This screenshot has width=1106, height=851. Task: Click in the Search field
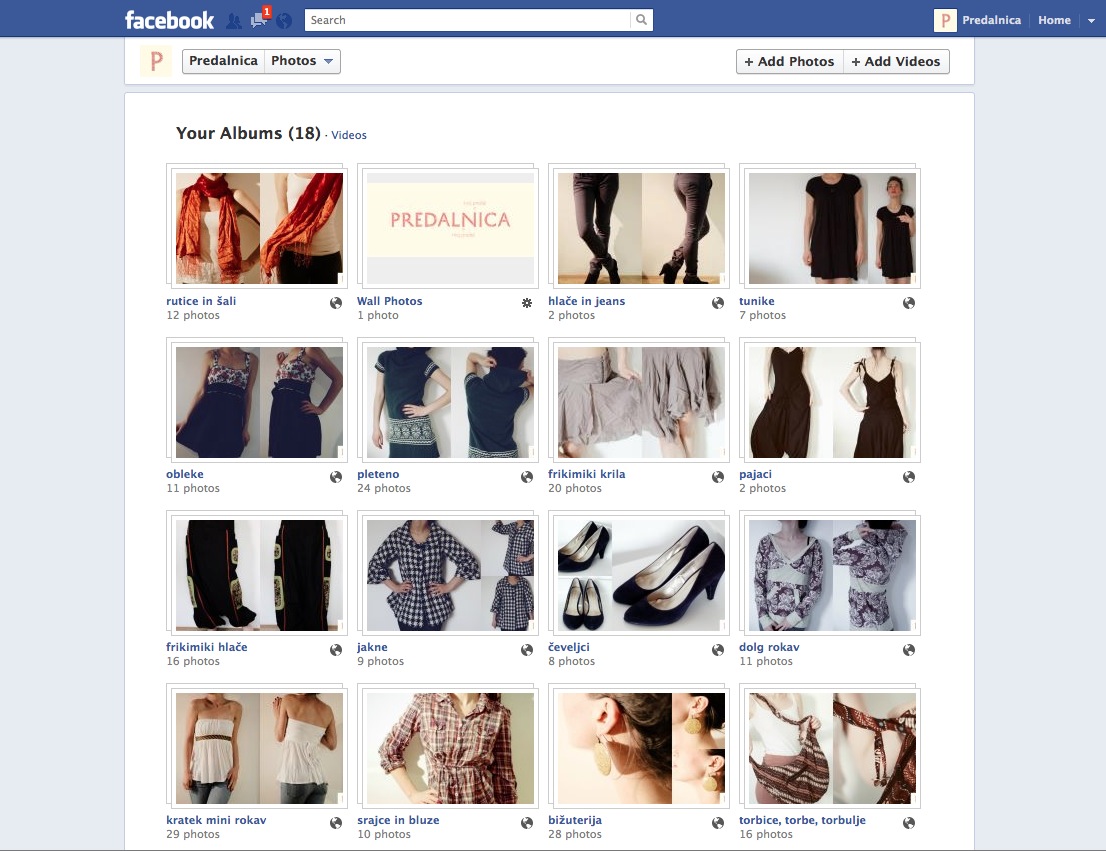click(x=467, y=20)
